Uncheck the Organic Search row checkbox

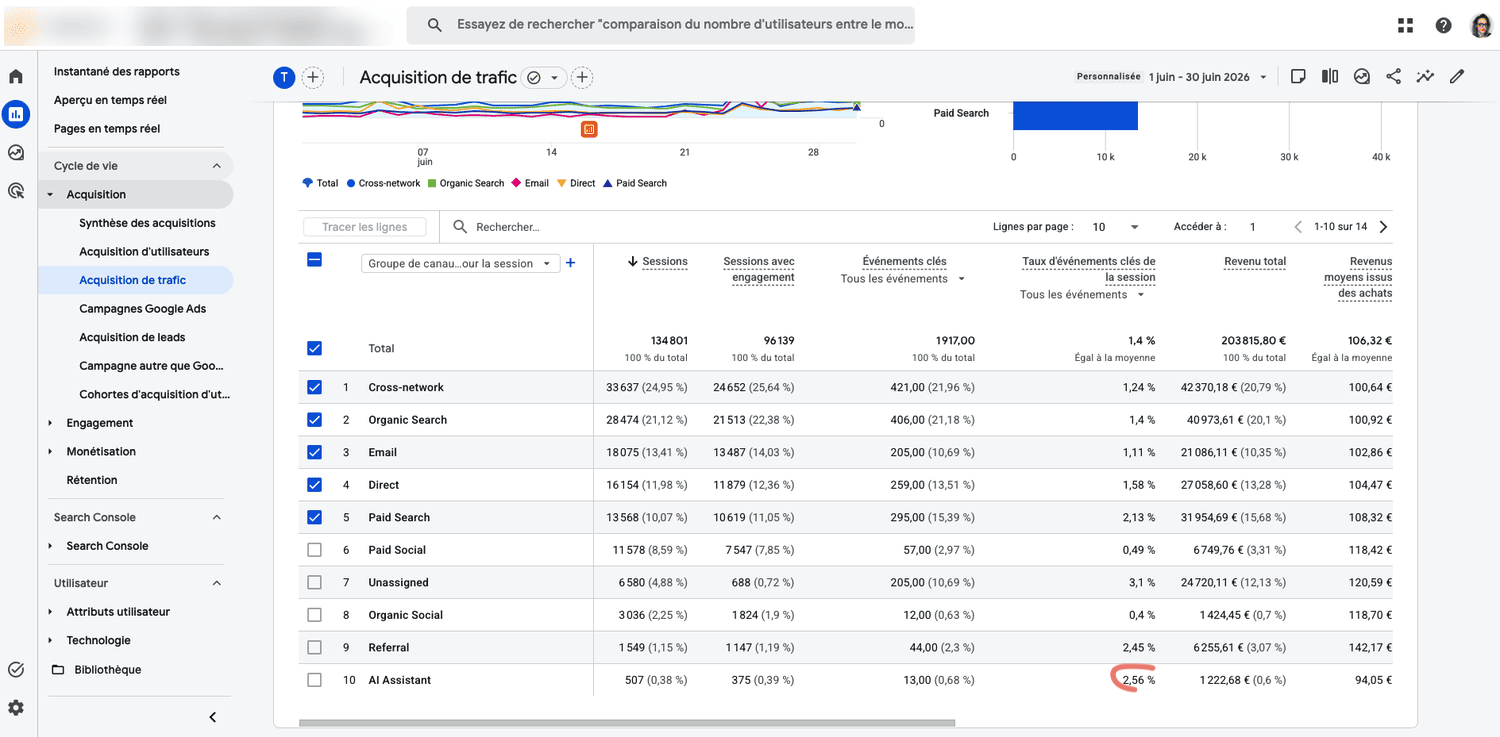(315, 420)
